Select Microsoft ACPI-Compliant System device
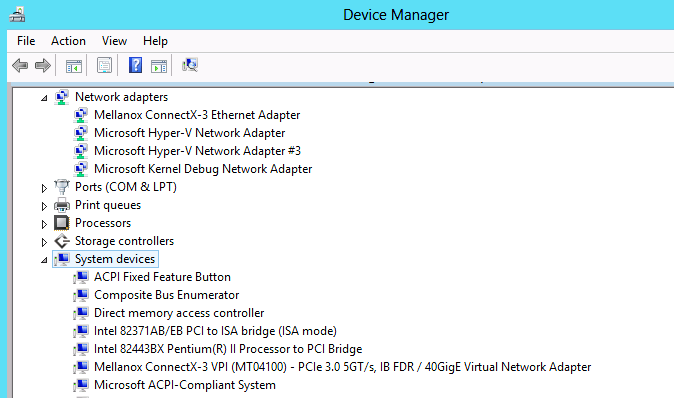This screenshot has width=674, height=398. click(x=185, y=385)
